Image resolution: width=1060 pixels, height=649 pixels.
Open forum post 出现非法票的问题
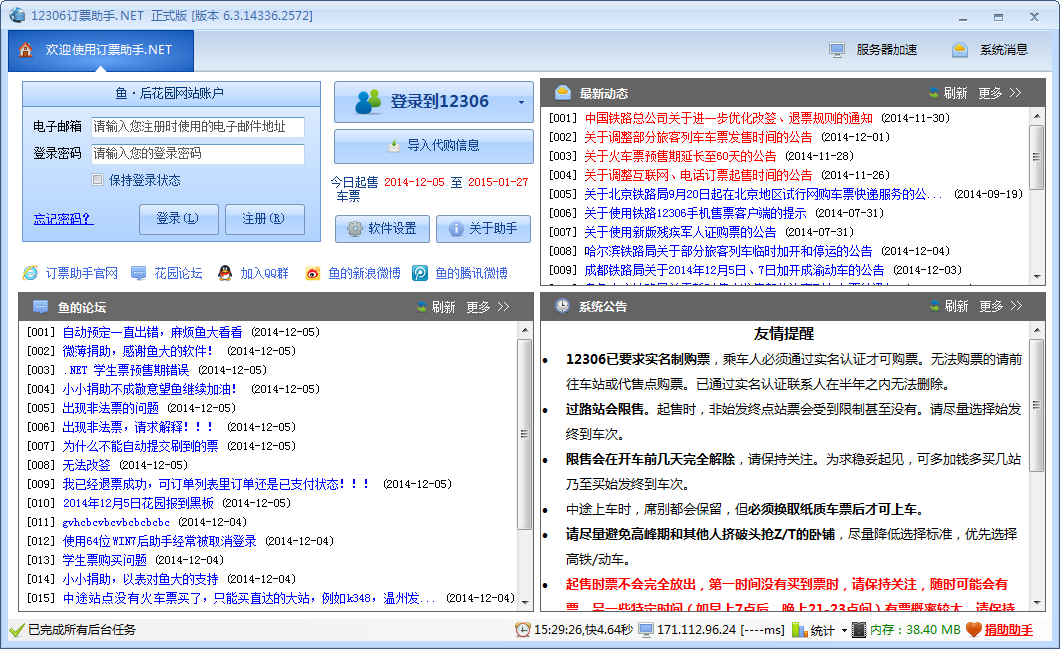pos(110,408)
